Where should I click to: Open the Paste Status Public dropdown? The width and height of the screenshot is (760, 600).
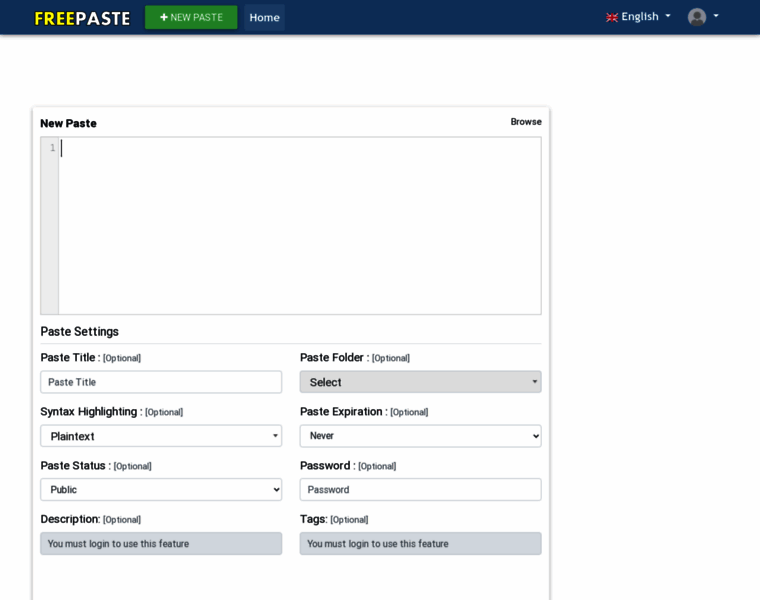[x=161, y=490]
